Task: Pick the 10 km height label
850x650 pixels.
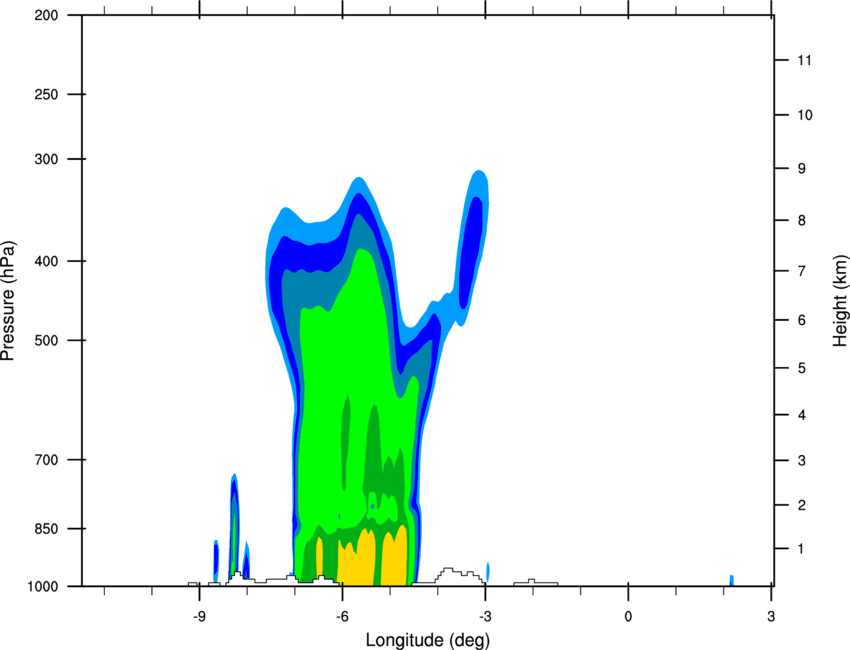Action: pos(805,115)
